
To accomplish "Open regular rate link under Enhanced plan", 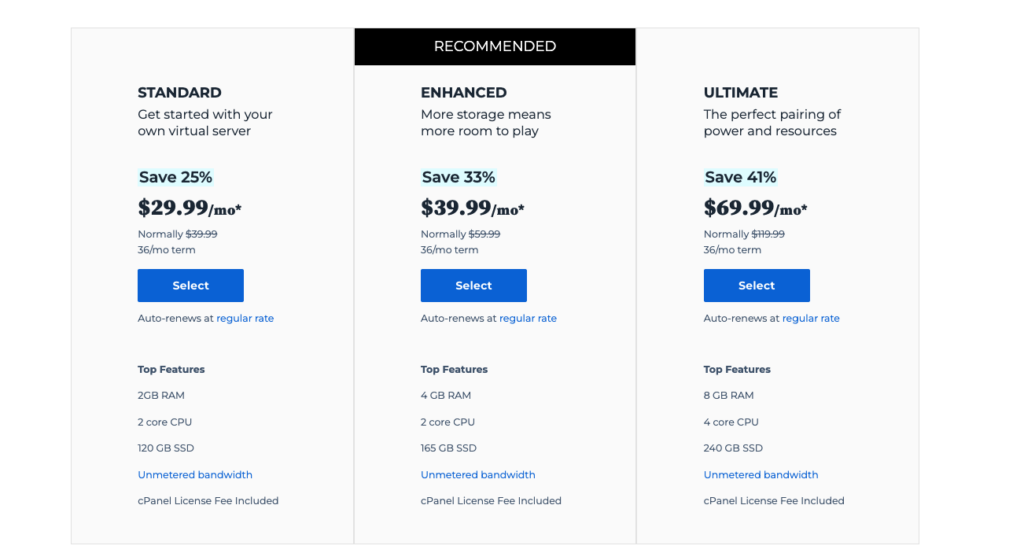I will point(528,318).
